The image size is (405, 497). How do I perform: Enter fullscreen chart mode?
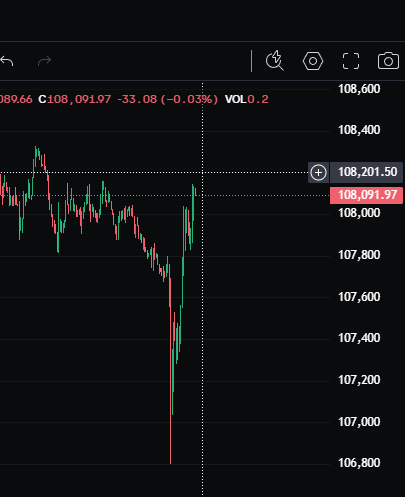(351, 61)
